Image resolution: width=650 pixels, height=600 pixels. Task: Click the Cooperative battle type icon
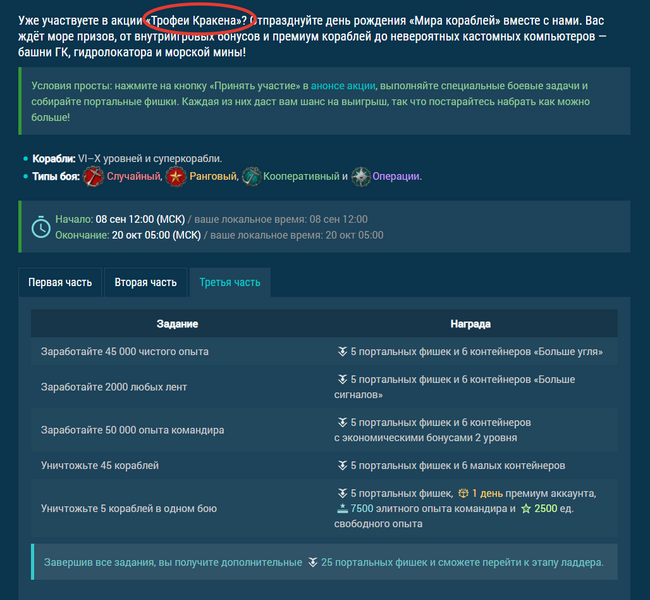(x=253, y=176)
